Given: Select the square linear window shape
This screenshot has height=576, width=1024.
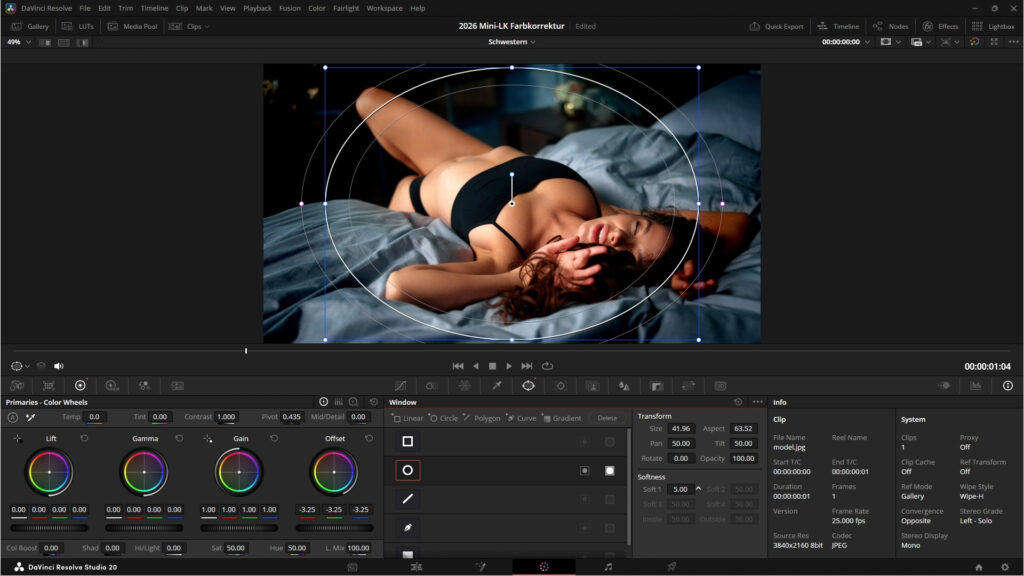Looking at the screenshot, I should [x=407, y=441].
